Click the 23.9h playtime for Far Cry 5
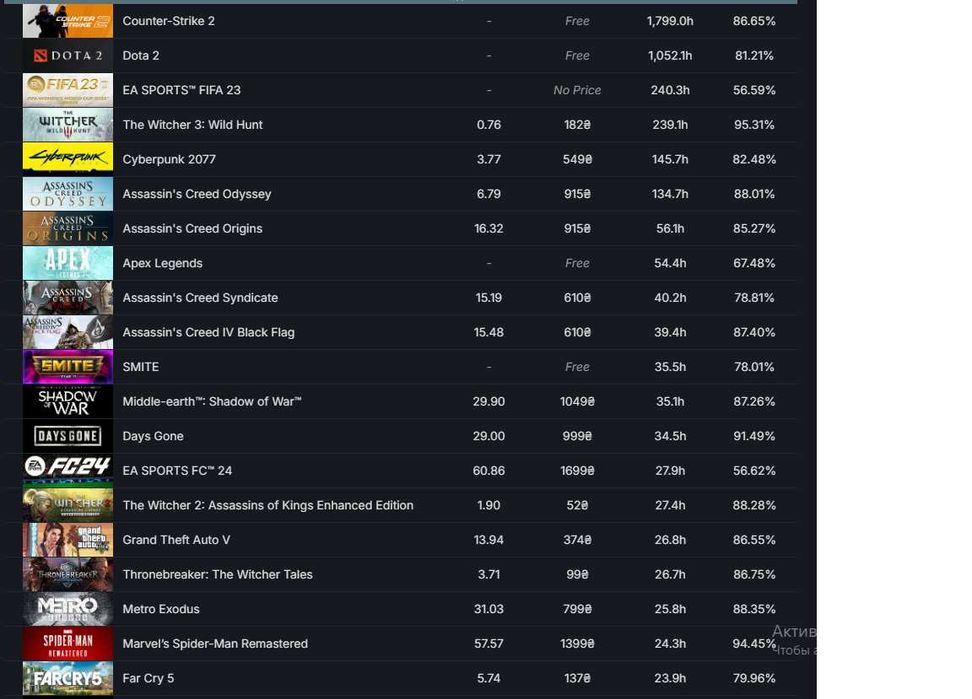 (670, 679)
